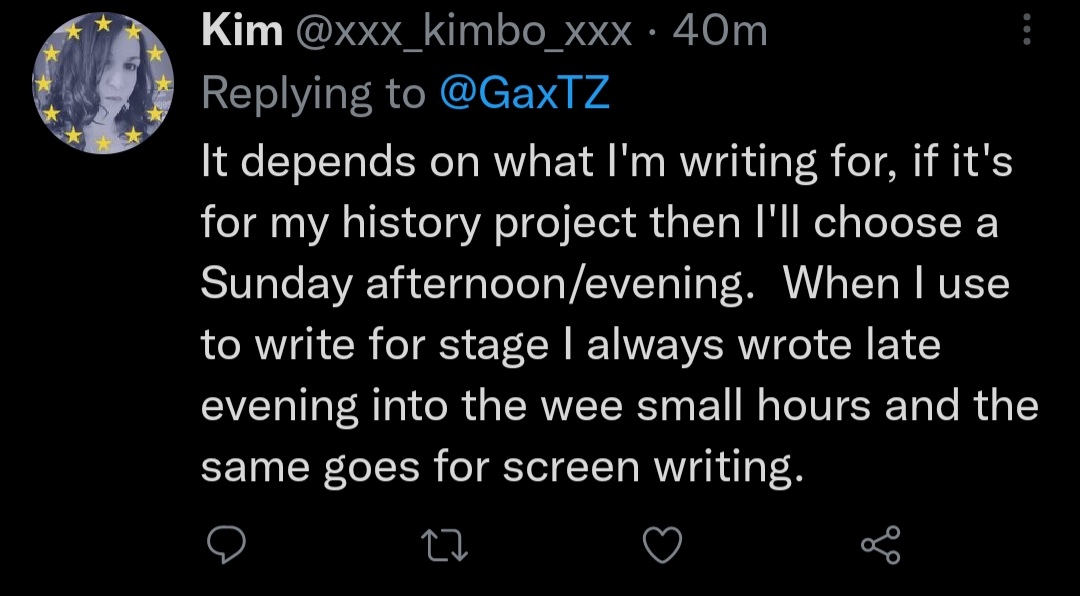Viewport: 1080px width, 596px height.
Task: Open the @GaxTZ mention link
Action: point(524,94)
